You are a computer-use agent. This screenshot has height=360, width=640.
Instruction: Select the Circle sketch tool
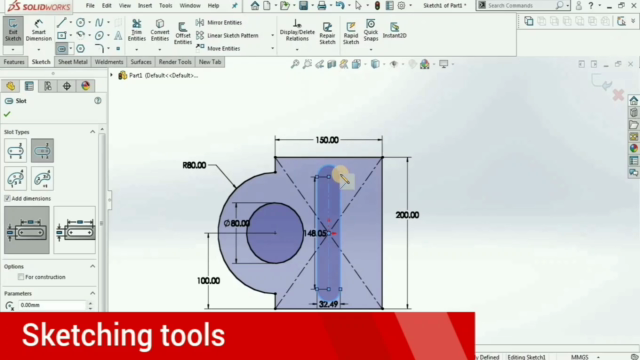[x=80, y=22]
